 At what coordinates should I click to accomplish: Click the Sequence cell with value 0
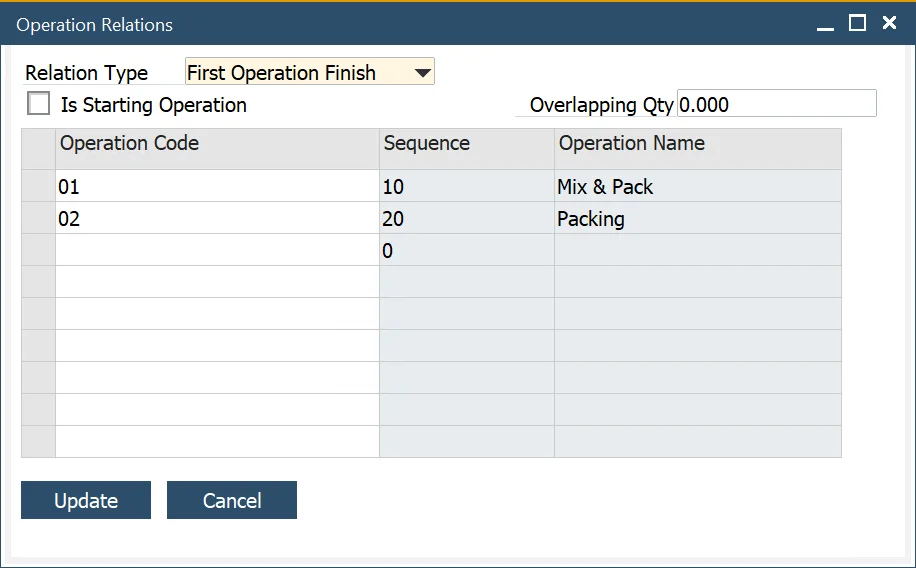point(466,251)
